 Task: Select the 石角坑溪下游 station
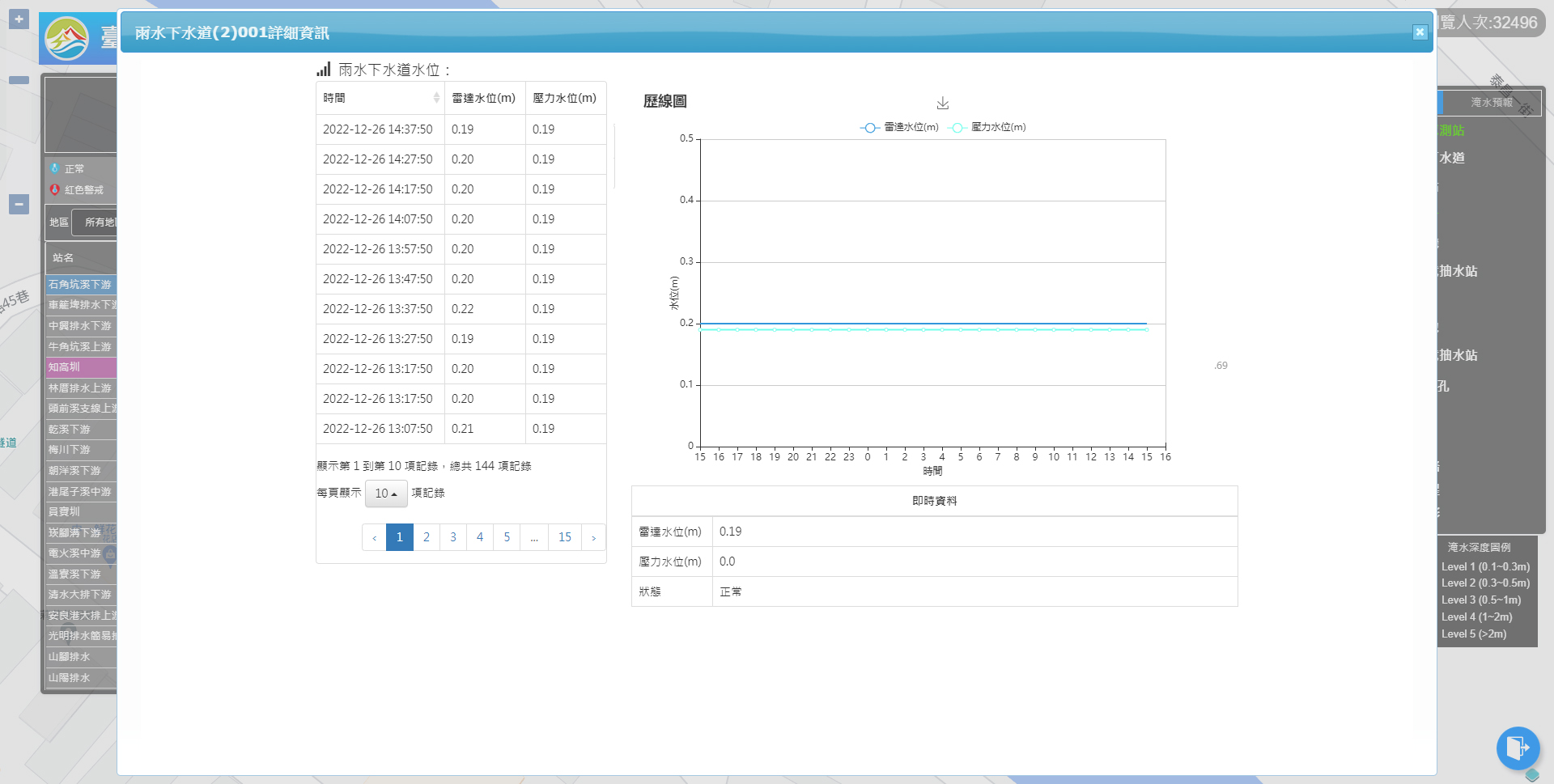click(81, 285)
